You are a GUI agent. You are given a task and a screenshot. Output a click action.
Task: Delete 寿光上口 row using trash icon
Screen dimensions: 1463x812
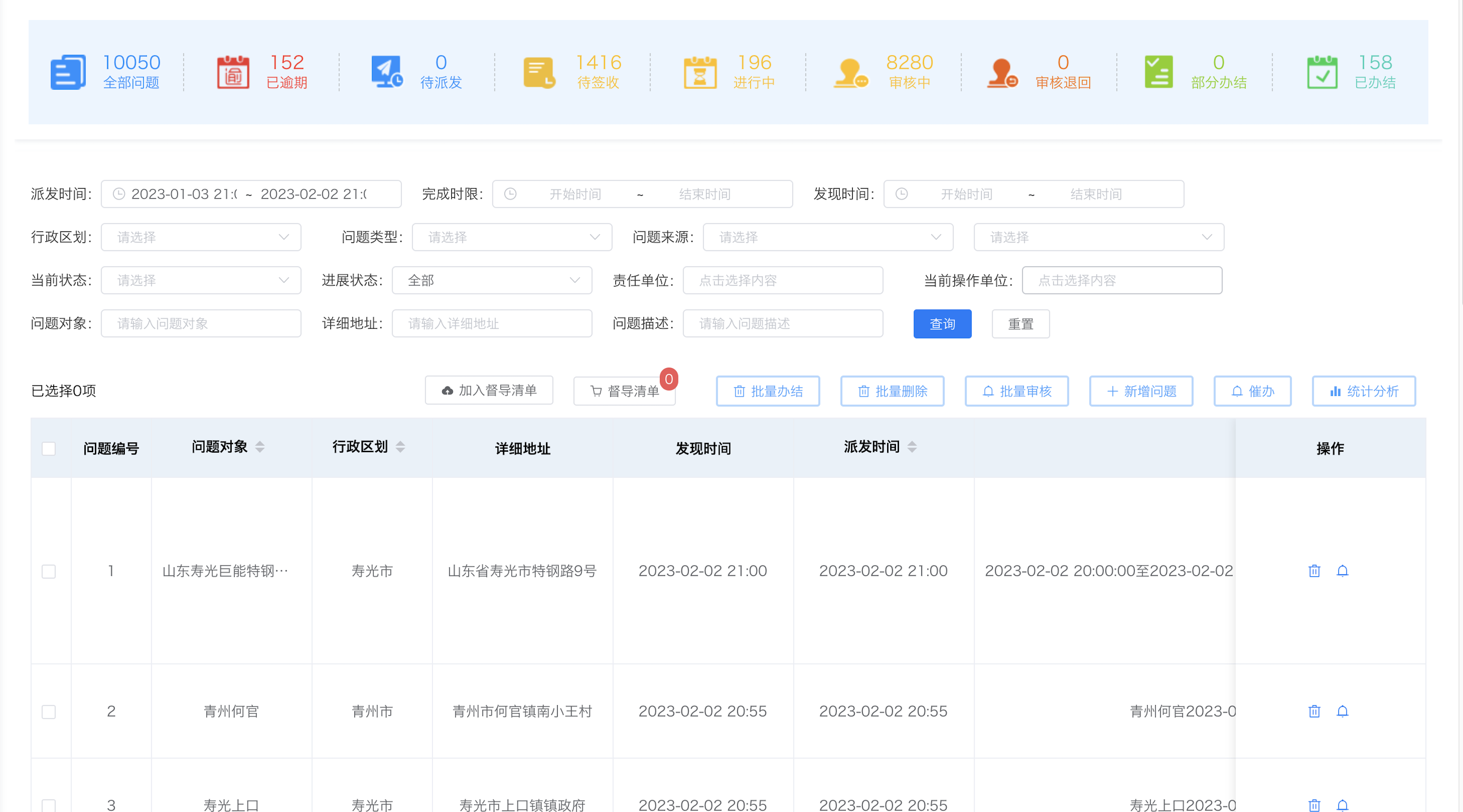tap(1314, 805)
